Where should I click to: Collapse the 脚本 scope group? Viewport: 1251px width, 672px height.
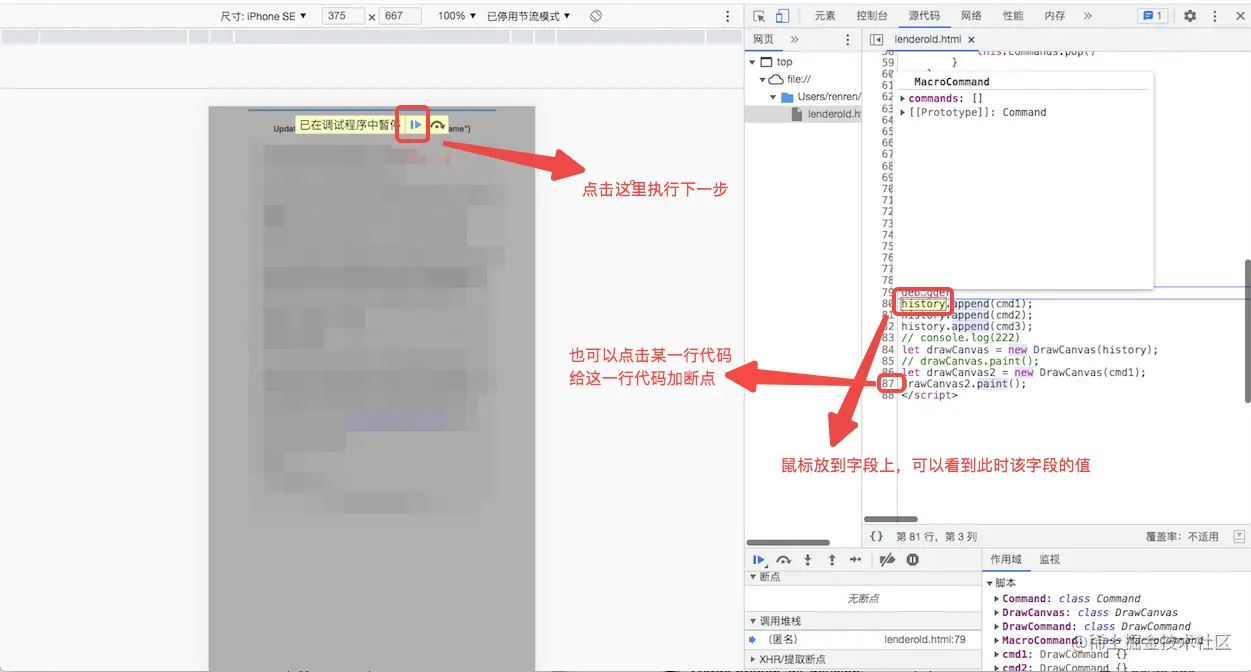point(990,583)
